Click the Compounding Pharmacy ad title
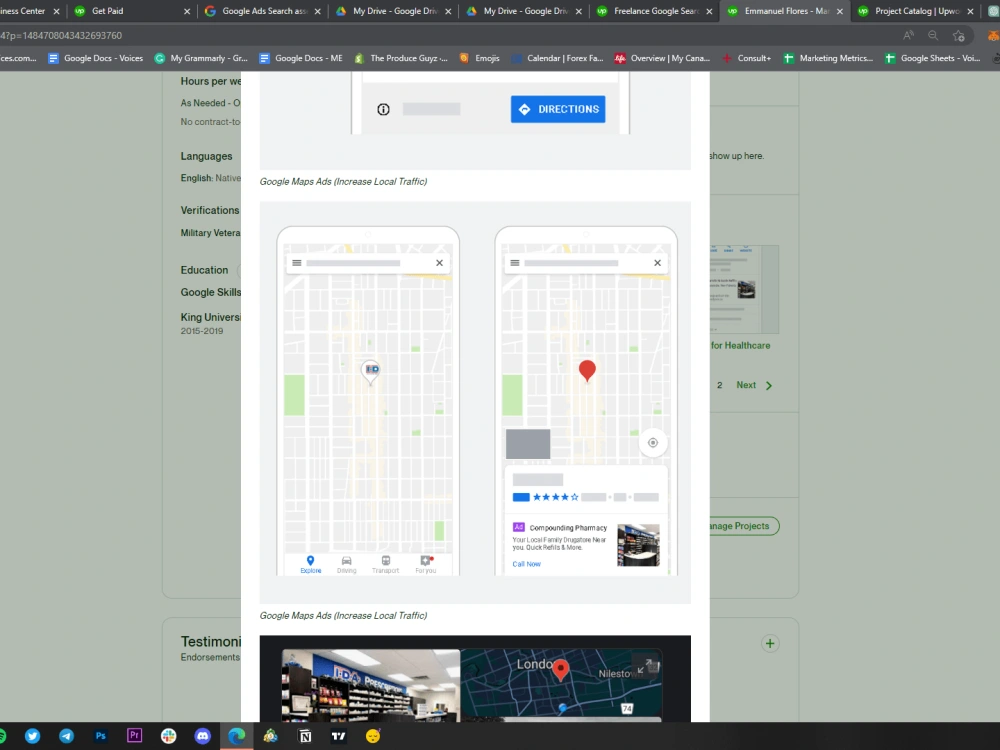Image resolution: width=1000 pixels, height=750 pixels. tap(568, 528)
